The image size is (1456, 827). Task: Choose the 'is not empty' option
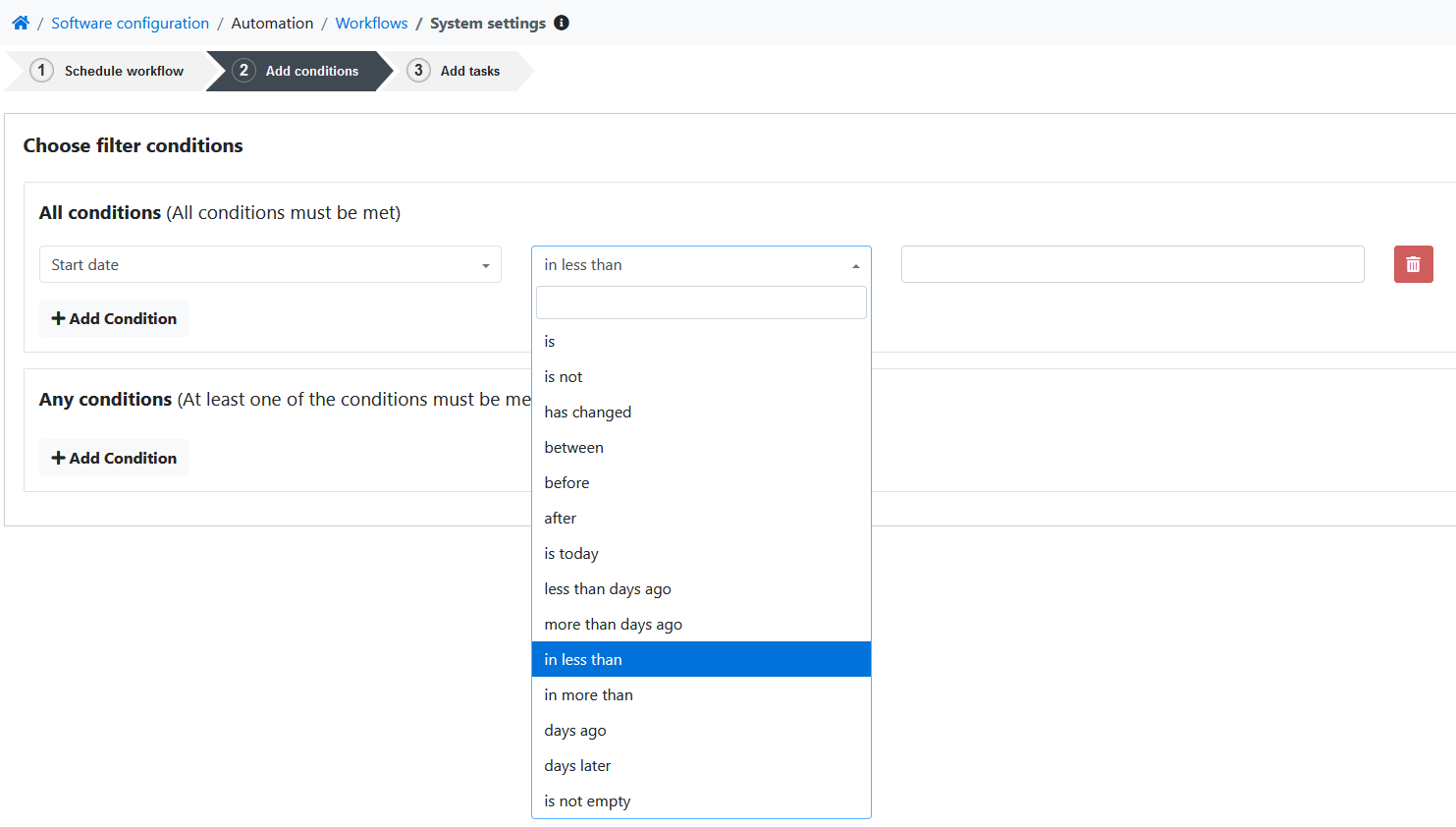701,800
